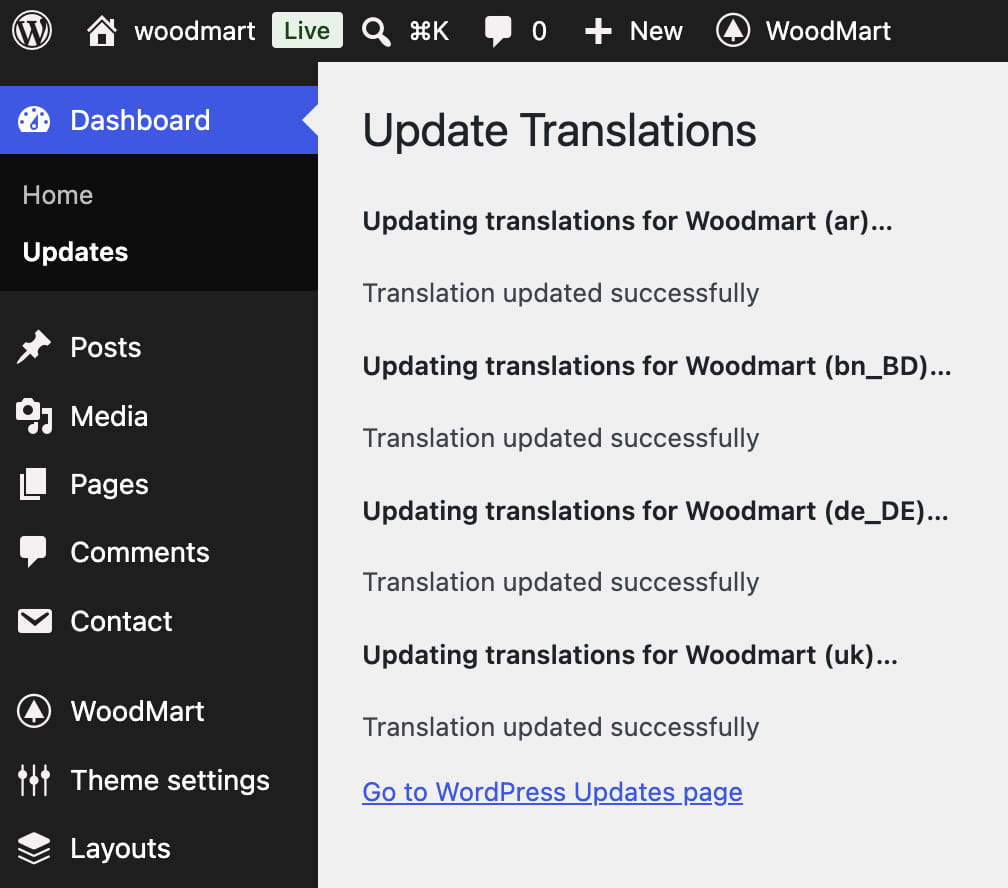Image resolution: width=1008 pixels, height=888 pixels.
Task: Open WoodMart admin bar menu
Action: 828,31
